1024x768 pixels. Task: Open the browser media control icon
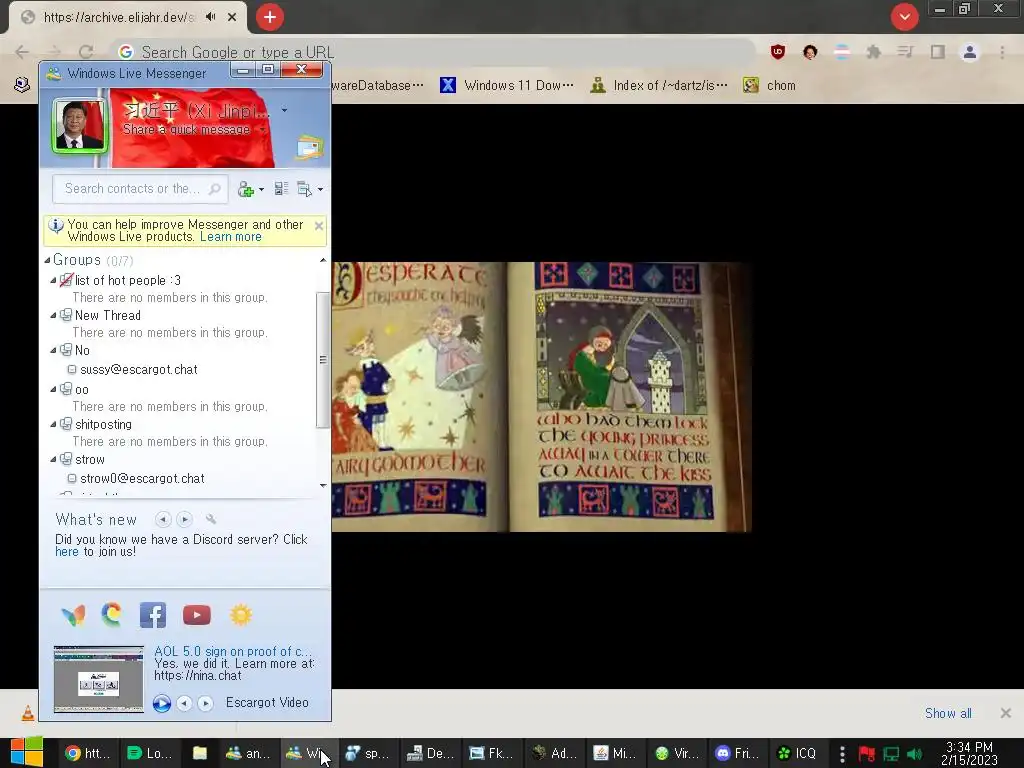tap(906, 52)
